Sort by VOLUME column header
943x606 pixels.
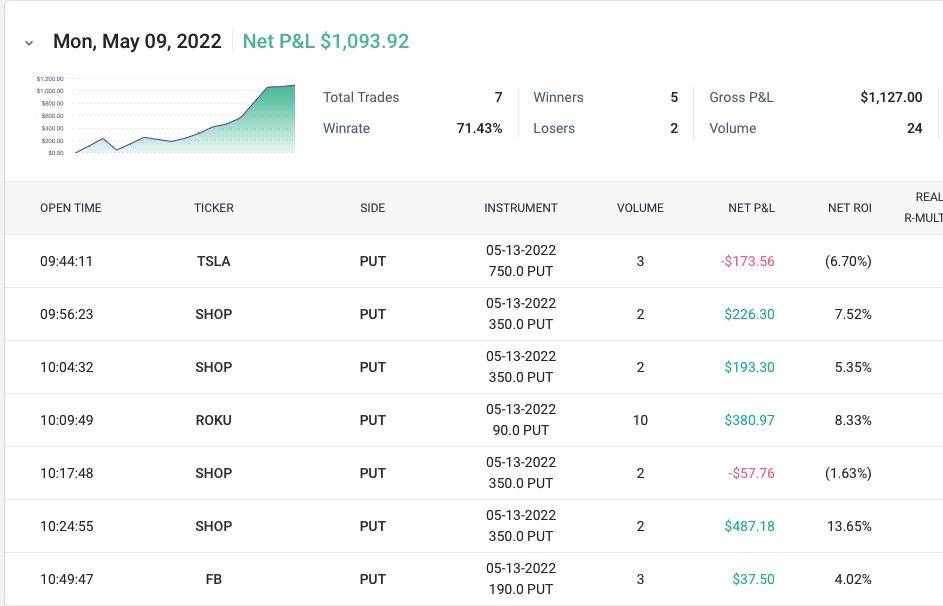coord(640,208)
